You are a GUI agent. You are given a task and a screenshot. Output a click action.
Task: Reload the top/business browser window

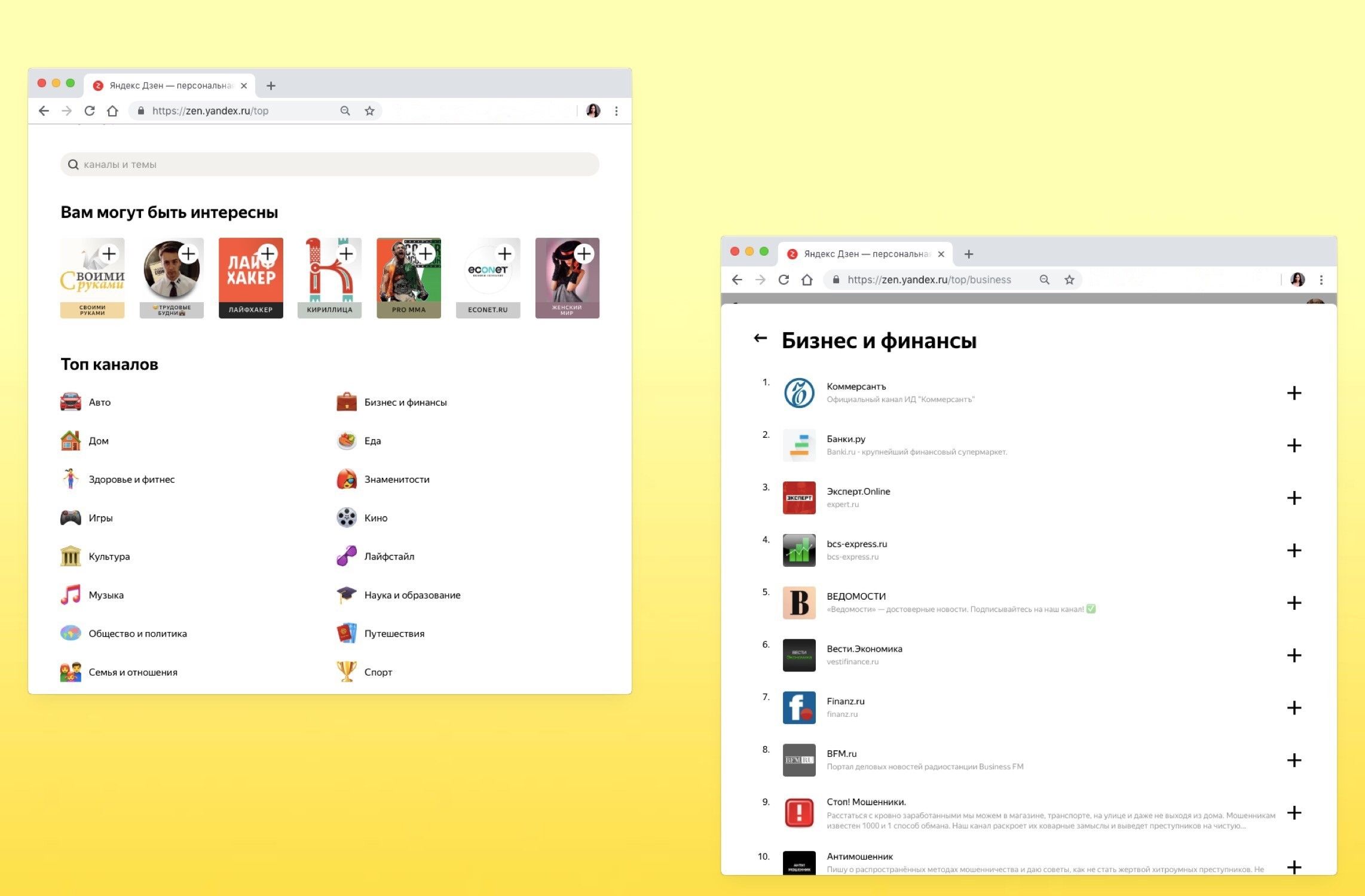[x=784, y=280]
